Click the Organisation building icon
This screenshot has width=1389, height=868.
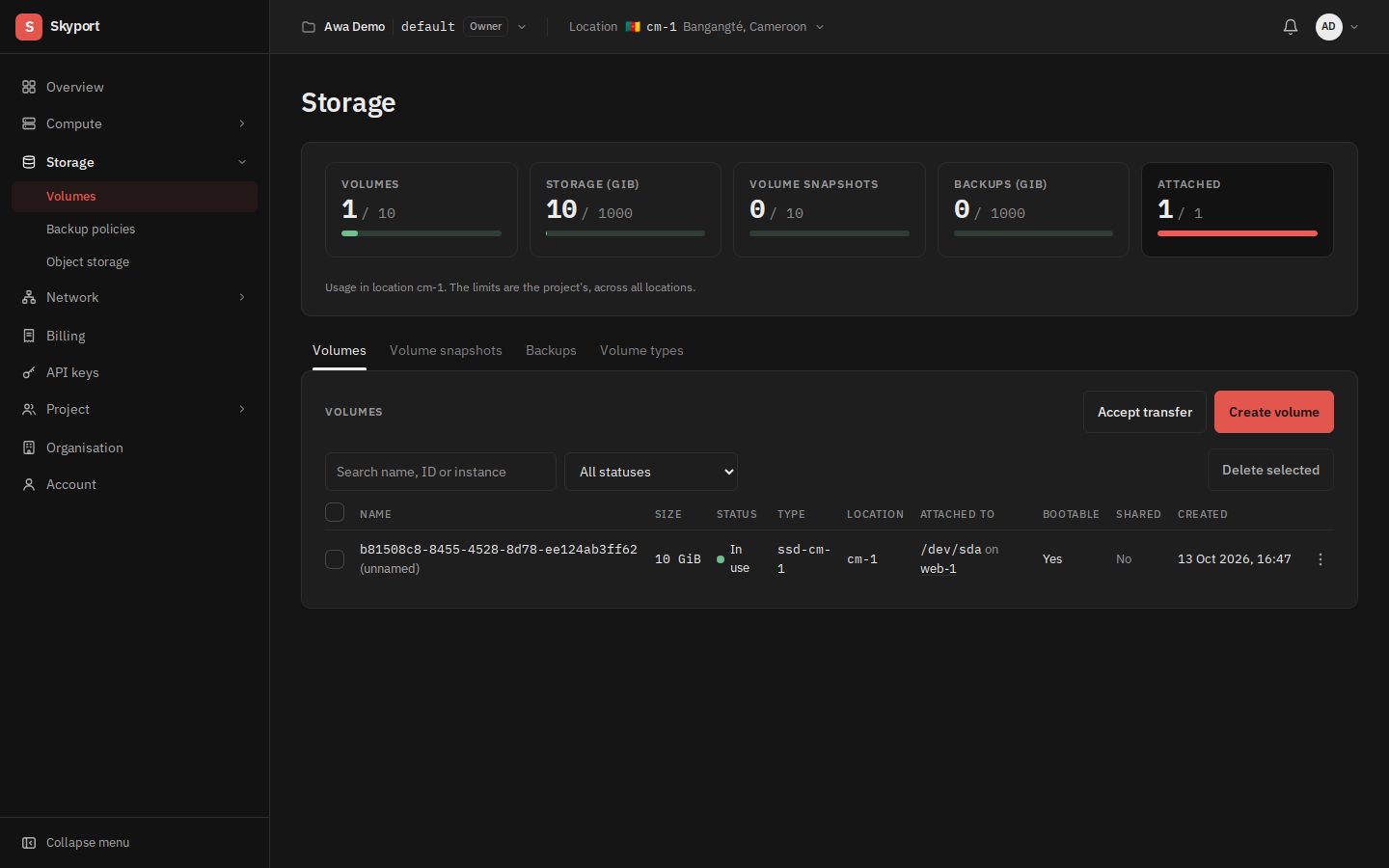(29, 448)
